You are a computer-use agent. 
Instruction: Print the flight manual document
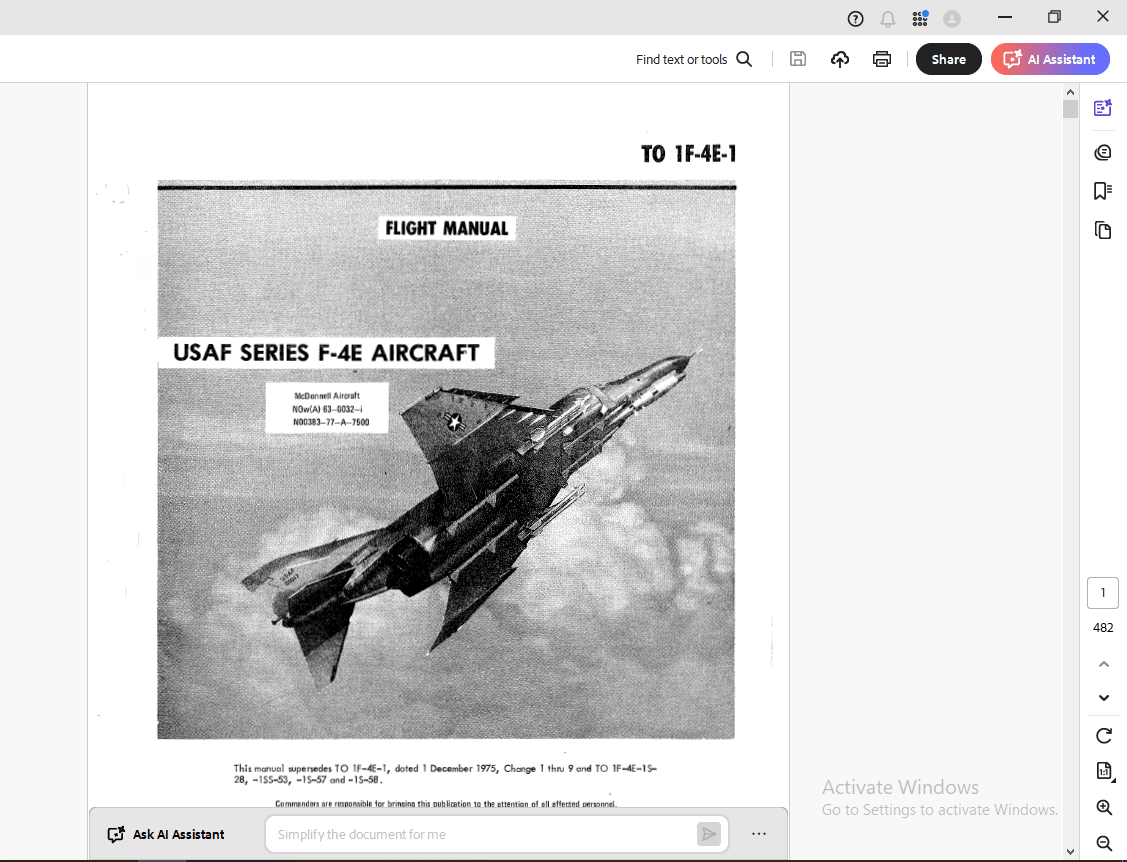tap(881, 58)
